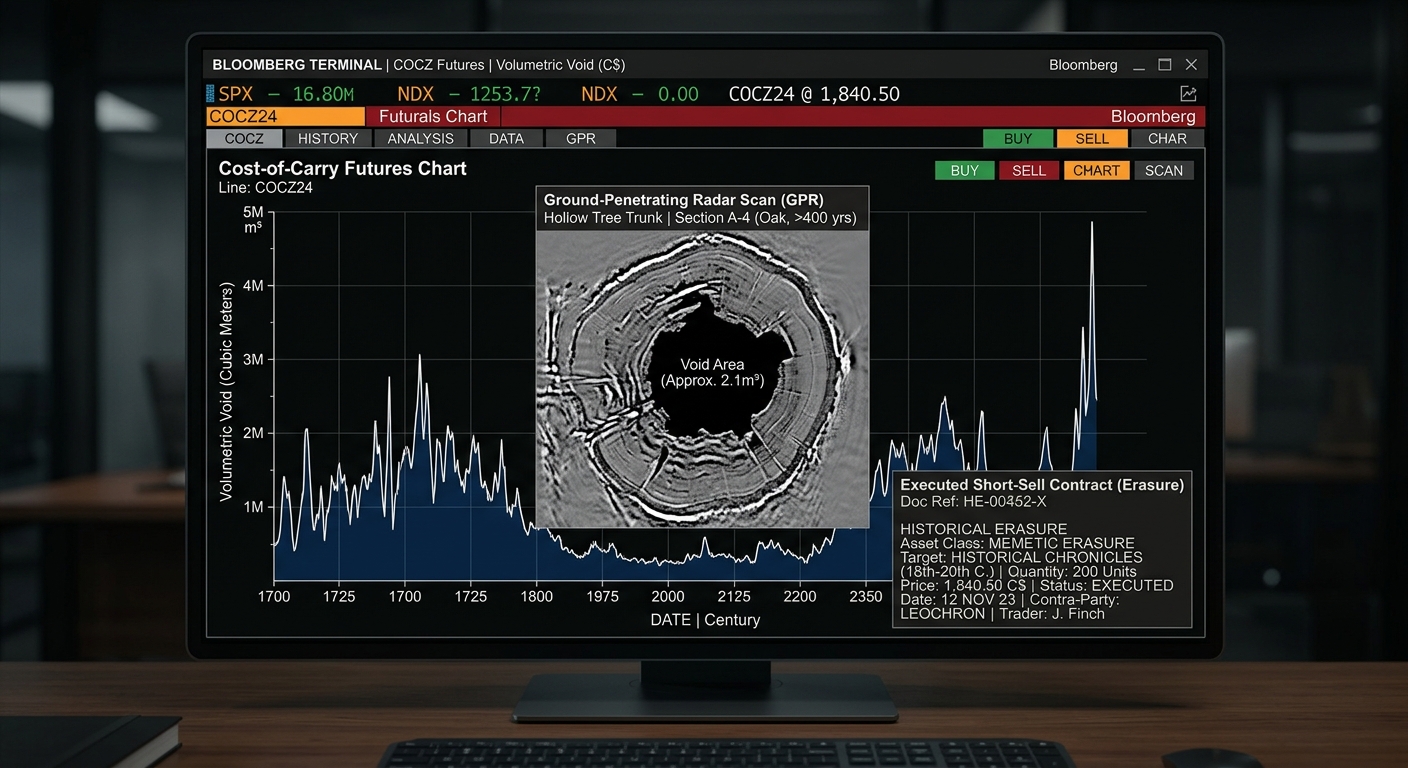Click the red SELL button above the chart
Image resolution: width=1408 pixels, height=768 pixels.
click(1029, 171)
